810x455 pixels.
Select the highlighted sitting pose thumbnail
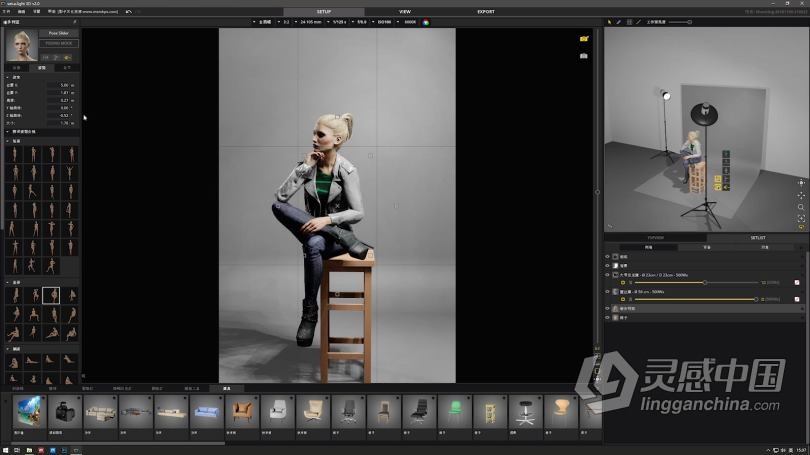click(x=51, y=295)
